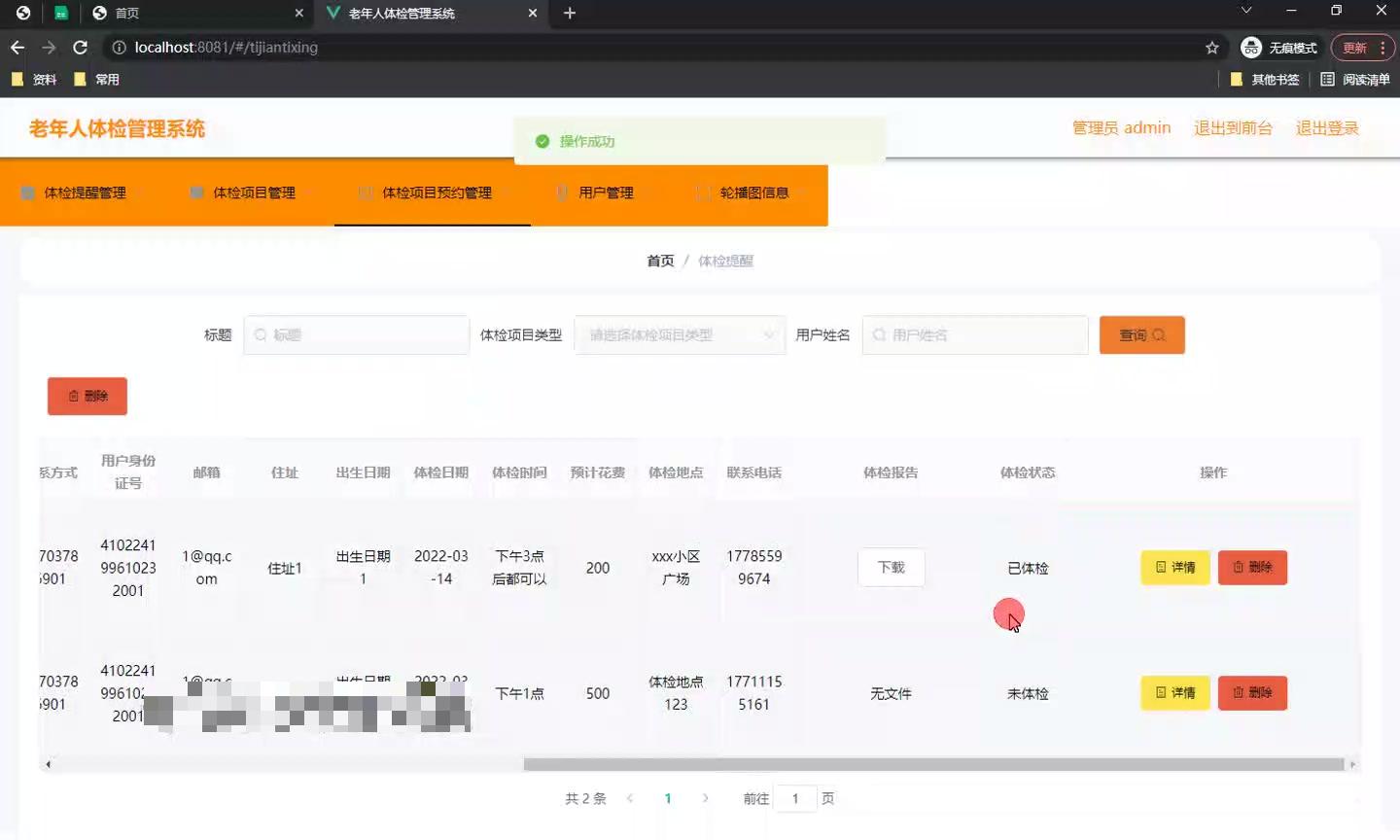This screenshot has height=840, width=1400.
Task: Open 体检项目管理 menu
Action: coord(254,192)
